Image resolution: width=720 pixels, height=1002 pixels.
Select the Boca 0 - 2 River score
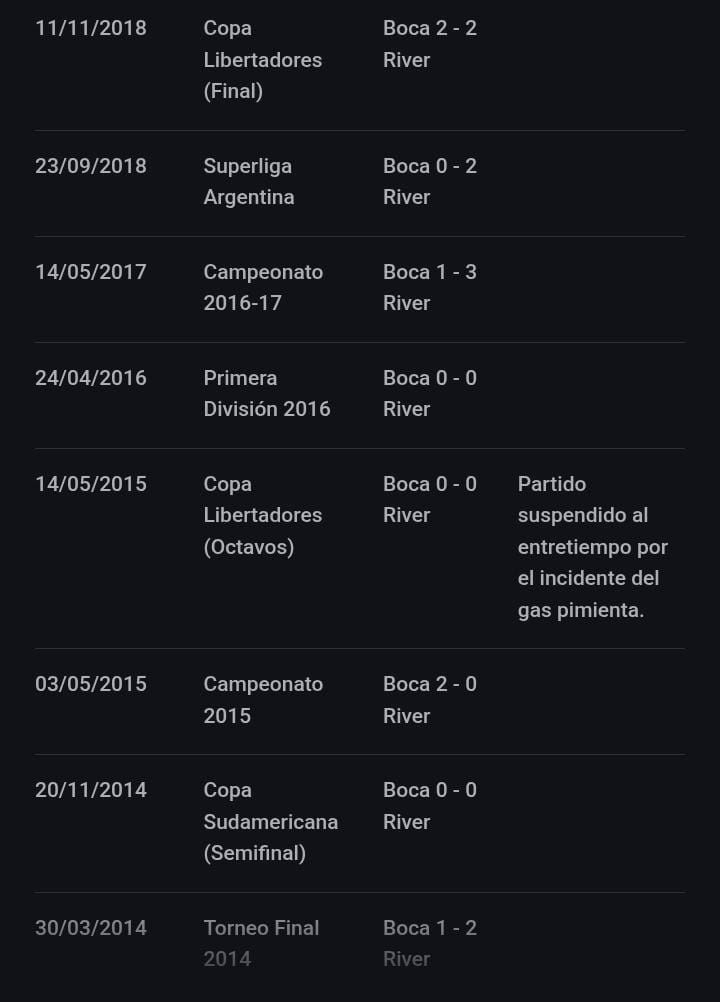429,182
